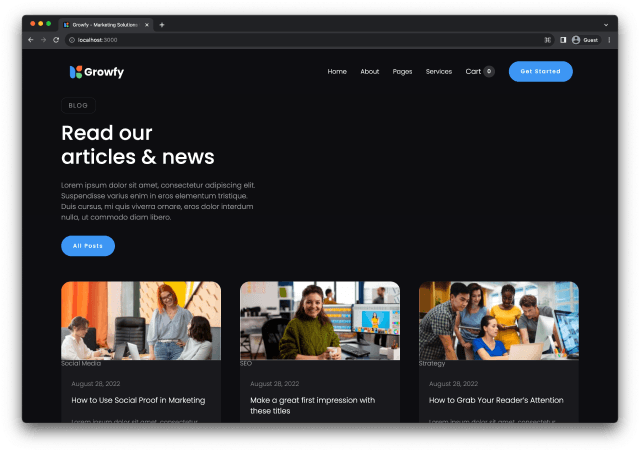
Task: Open browser three-dot menu
Action: pyautogui.click(x=609, y=40)
